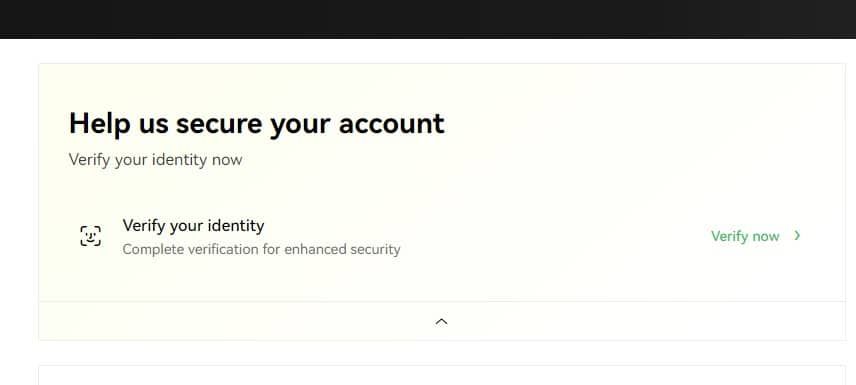
Task: Collapse the security card with the up chevron
Action: pyautogui.click(x=441, y=322)
